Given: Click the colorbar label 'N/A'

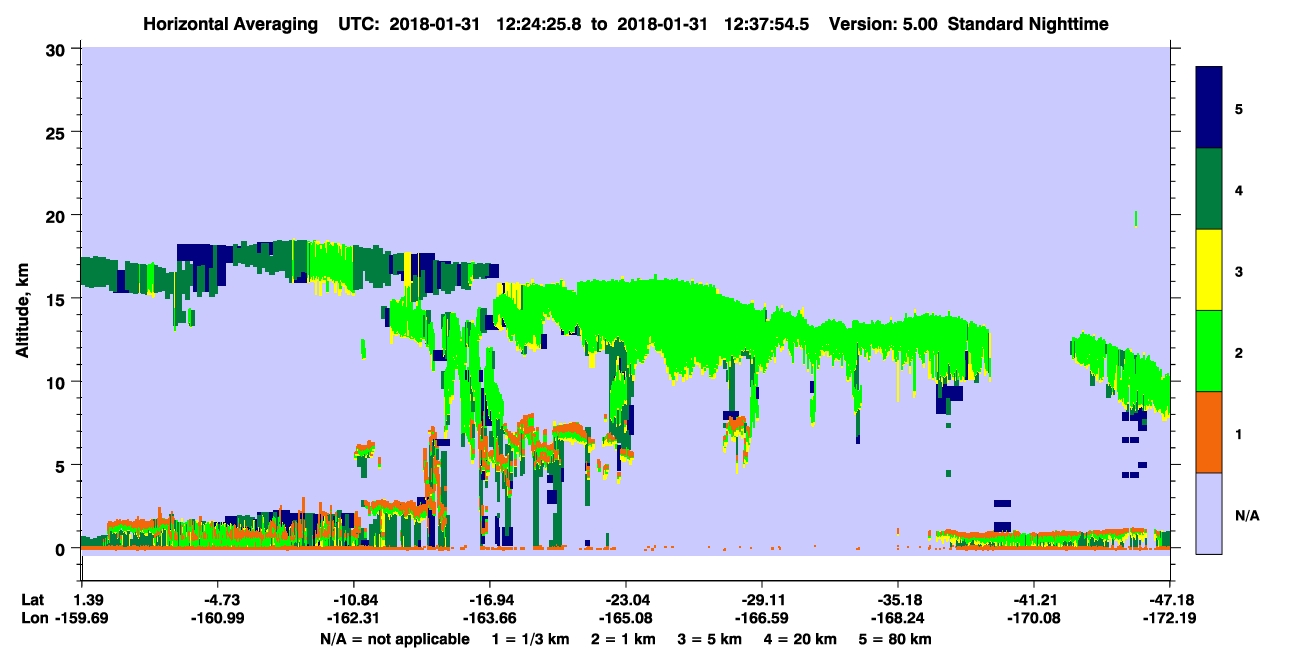Looking at the screenshot, I should coord(1246,516).
